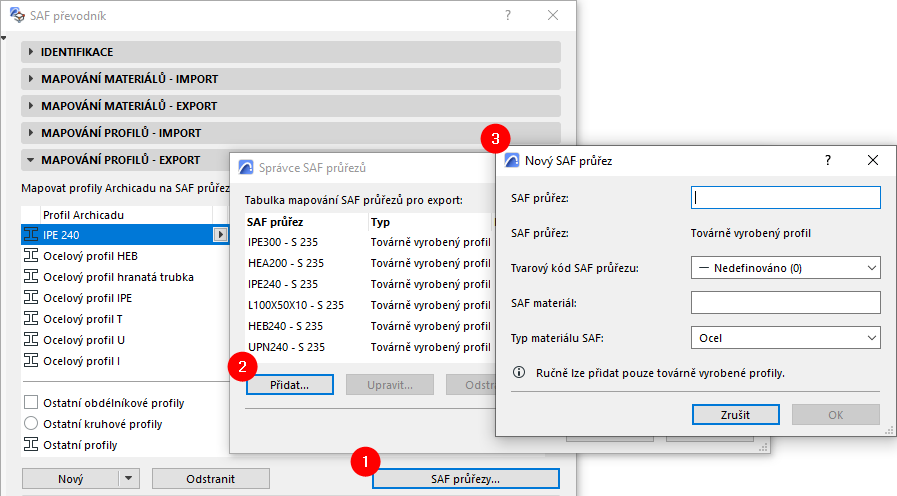
Task: Click the profile icon beside Ocelový profil U
Action: click(31, 340)
